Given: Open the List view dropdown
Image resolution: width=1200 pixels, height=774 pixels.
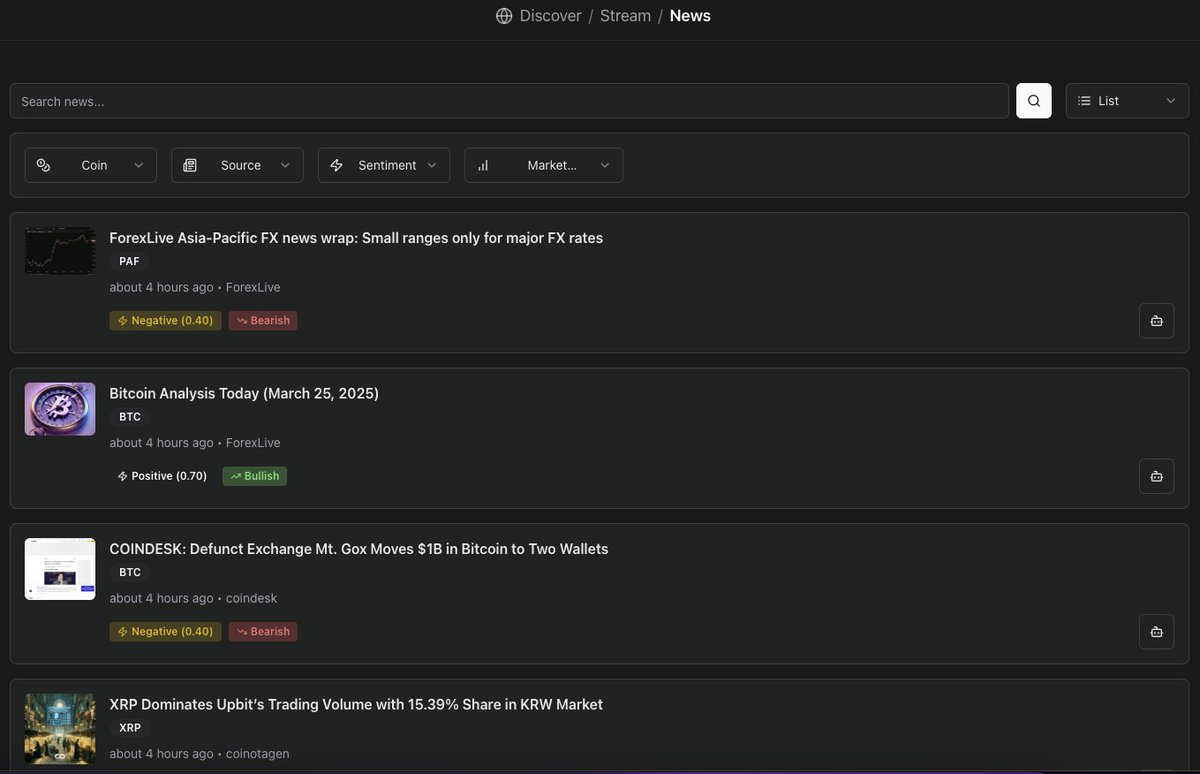Looking at the screenshot, I should tap(1127, 101).
